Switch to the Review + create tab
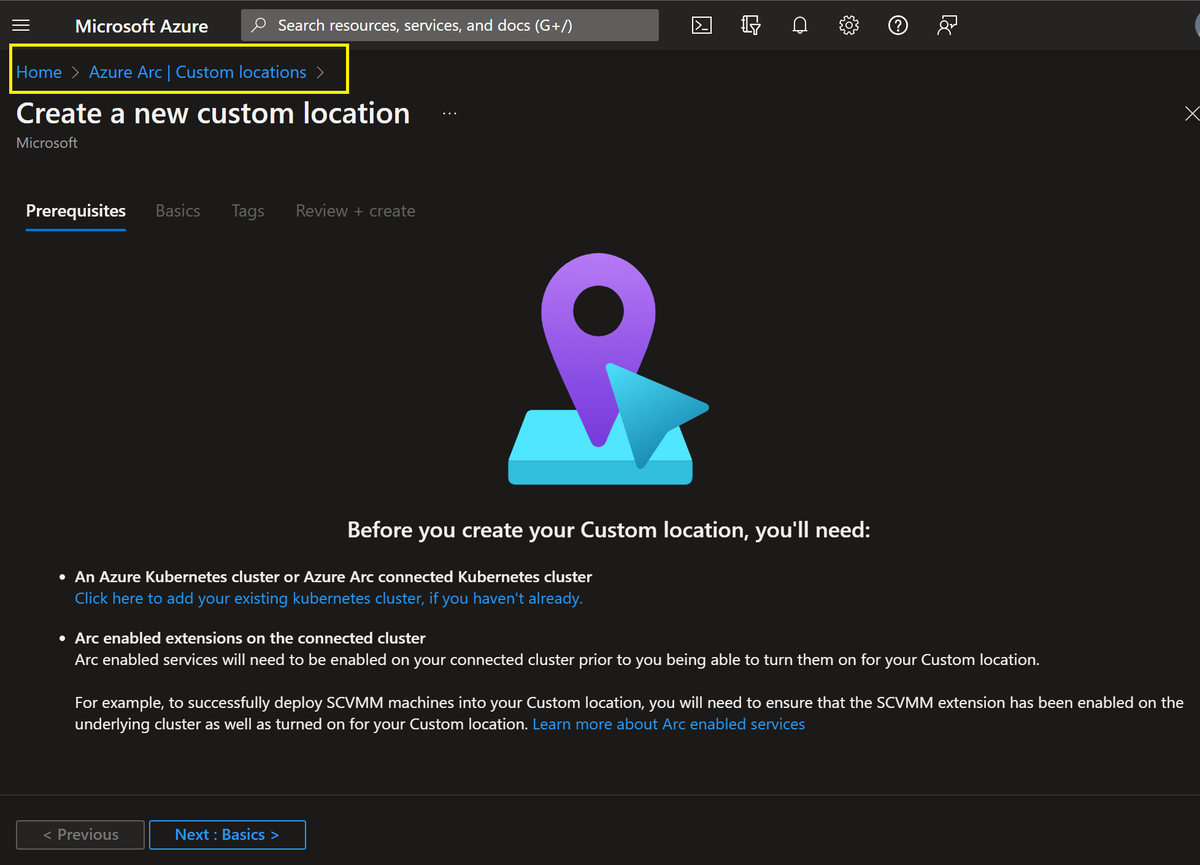1200x865 pixels. (x=355, y=211)
